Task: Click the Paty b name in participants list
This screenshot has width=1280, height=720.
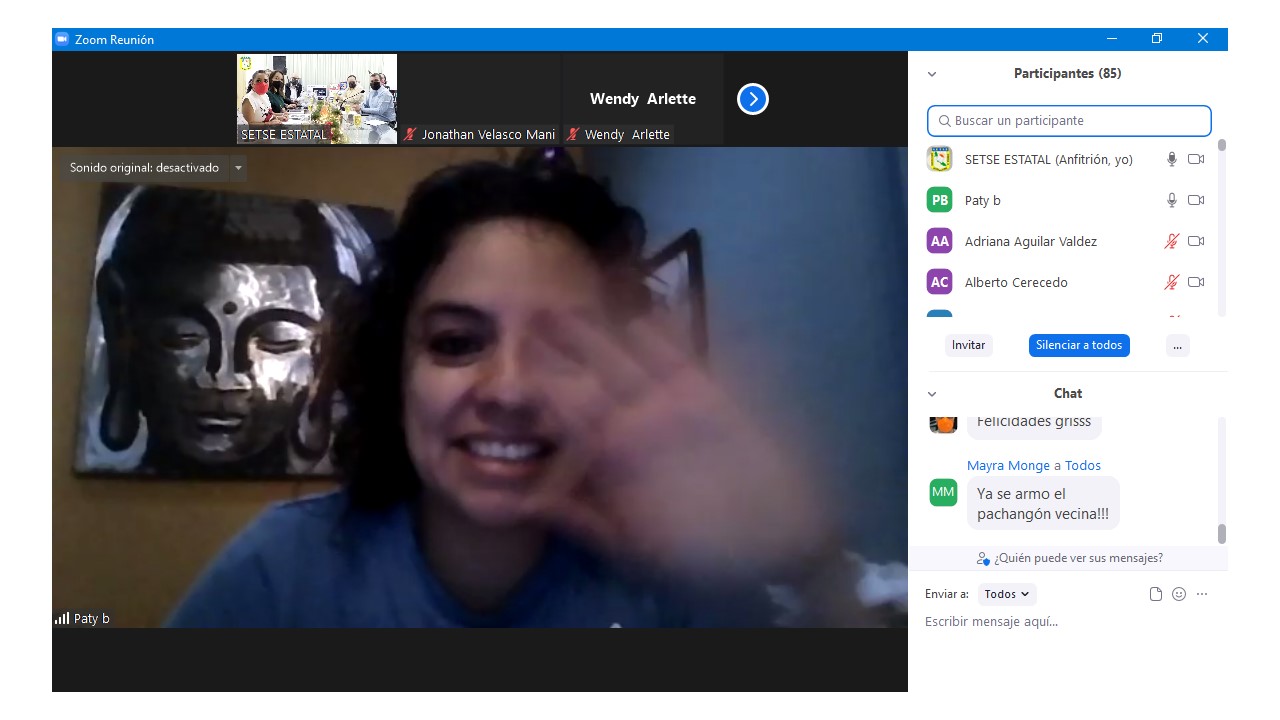Action: pos(983,201)
